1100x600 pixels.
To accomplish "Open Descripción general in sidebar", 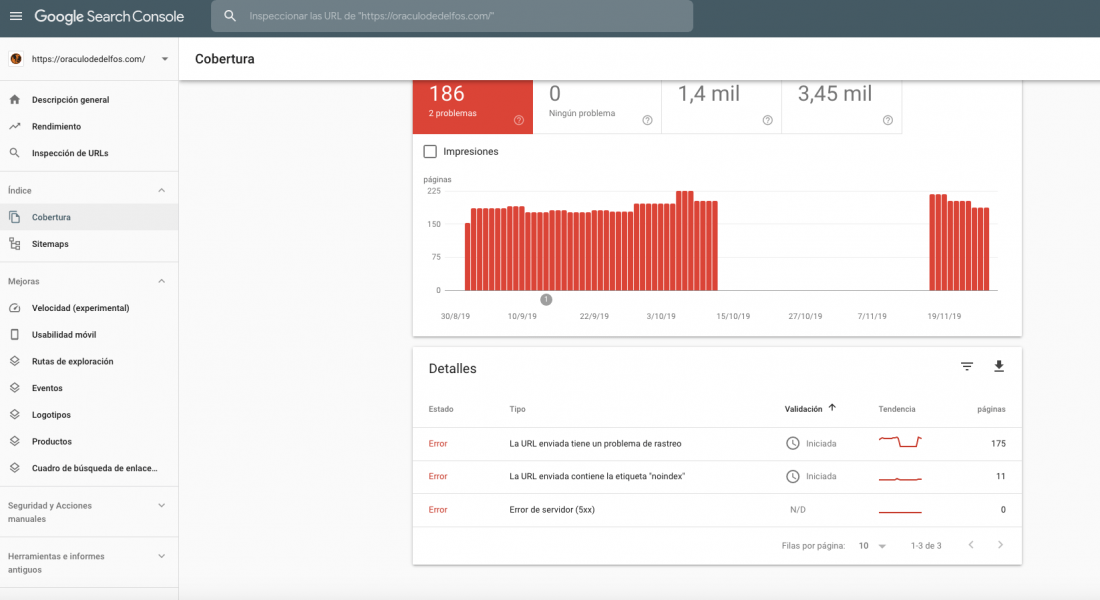I will coord(89,100).
